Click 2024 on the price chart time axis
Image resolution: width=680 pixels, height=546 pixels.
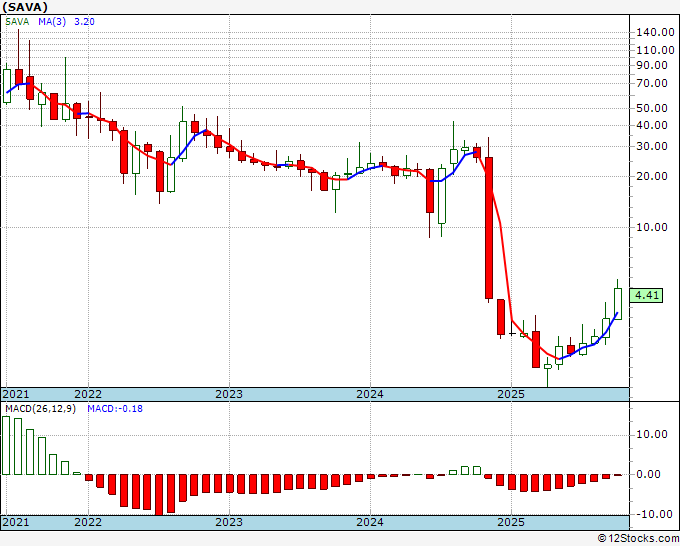coord(370,394)
